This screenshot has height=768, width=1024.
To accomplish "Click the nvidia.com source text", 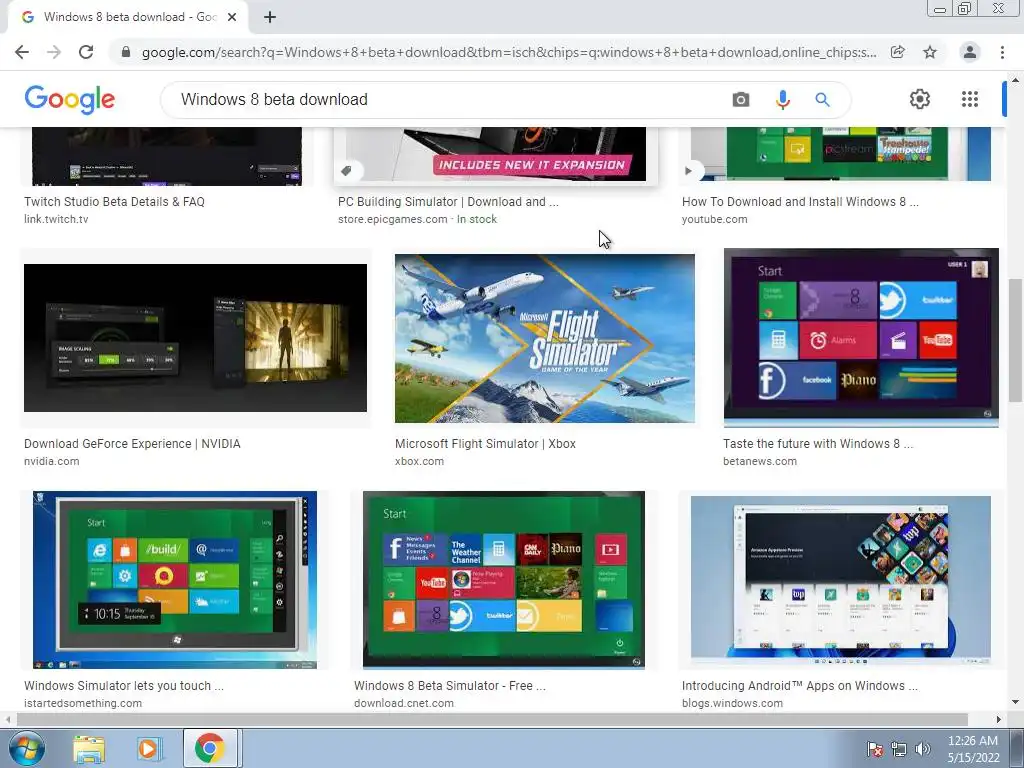I will (x=52, y=461).
